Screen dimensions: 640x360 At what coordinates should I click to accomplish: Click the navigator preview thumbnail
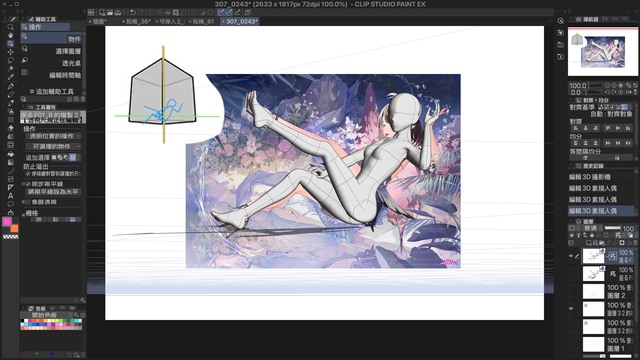[603, 52]
